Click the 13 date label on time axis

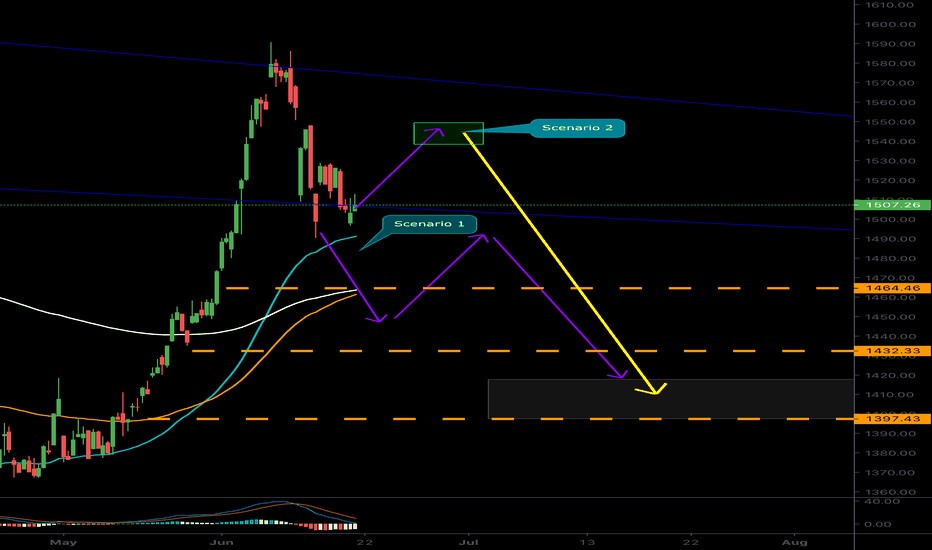click(587, 542)
